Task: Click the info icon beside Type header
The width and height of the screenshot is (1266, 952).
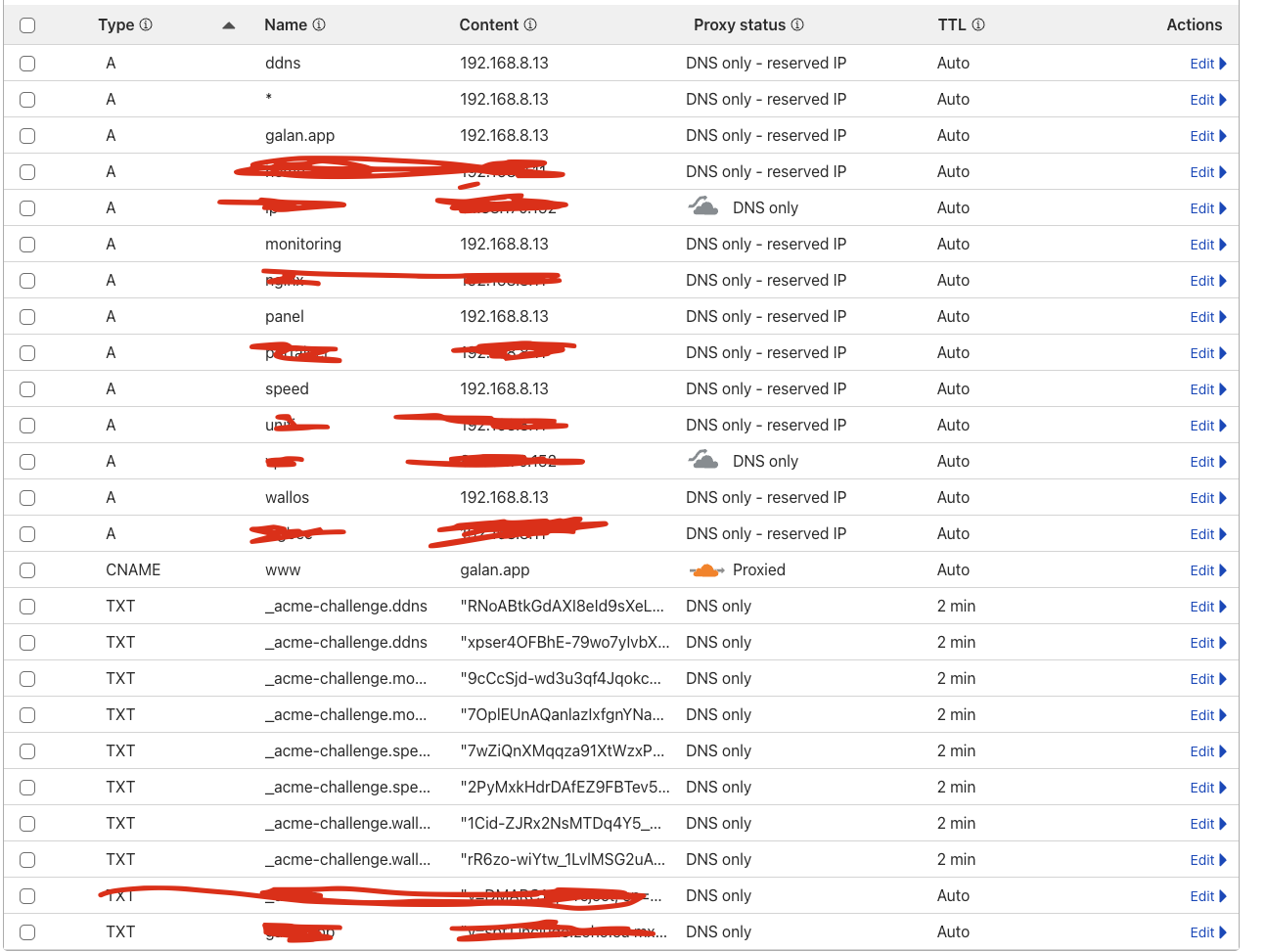Action: (x=146, y=24)
